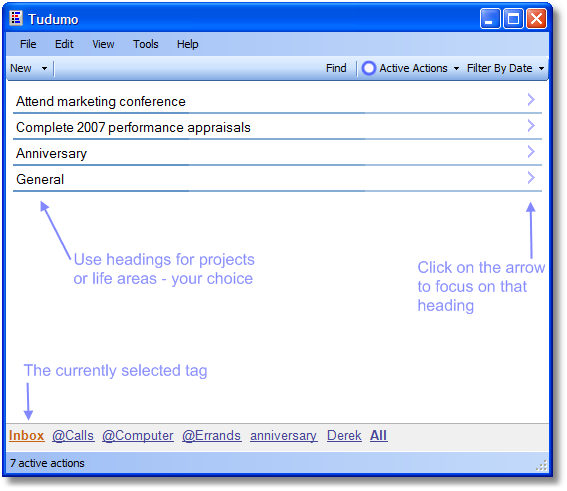Screen dimensions: 567x491
Task: Open the Help menu
Action: (187, 44)
